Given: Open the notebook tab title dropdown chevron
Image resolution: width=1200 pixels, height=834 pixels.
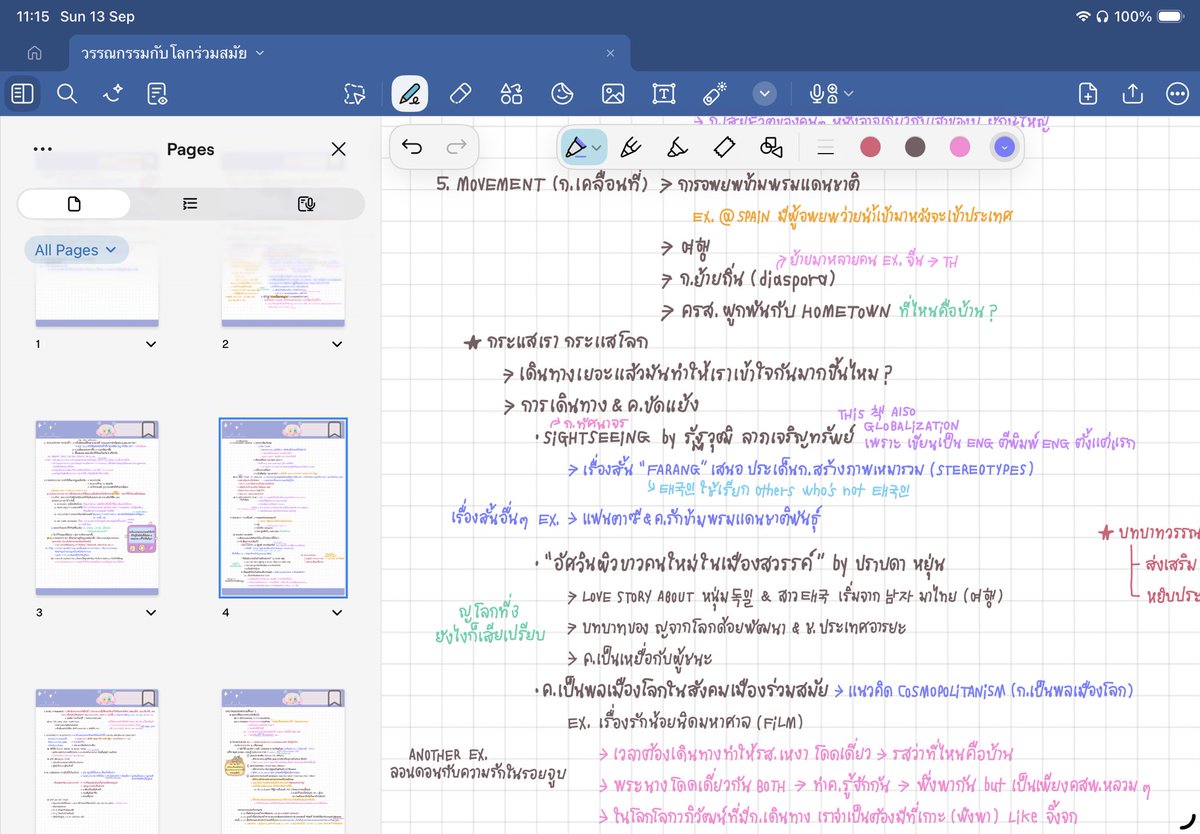Looking at the screenshot, I should (x=260, y=52).
